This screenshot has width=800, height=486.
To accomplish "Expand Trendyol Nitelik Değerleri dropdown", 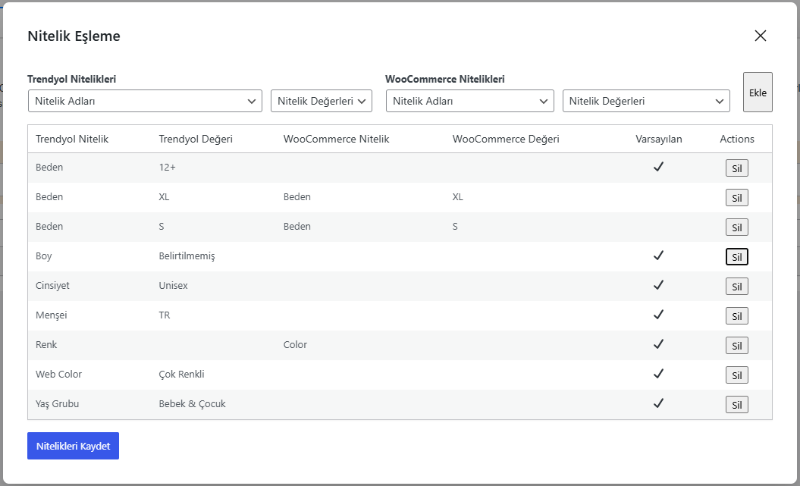I will point(321,101).
